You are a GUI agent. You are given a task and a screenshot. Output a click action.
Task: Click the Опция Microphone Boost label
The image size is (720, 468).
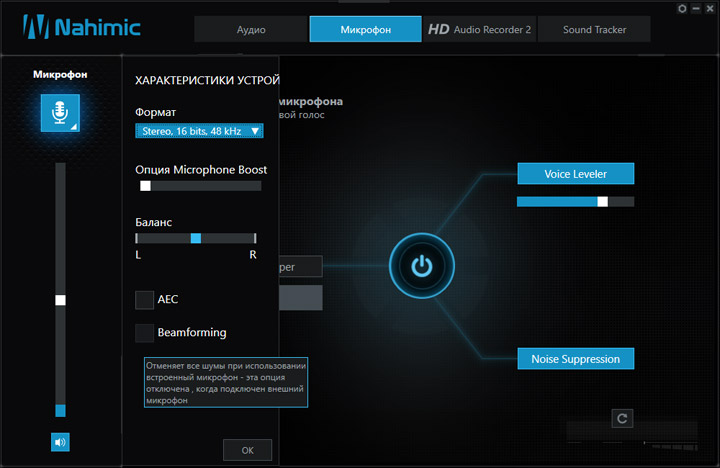201,170
